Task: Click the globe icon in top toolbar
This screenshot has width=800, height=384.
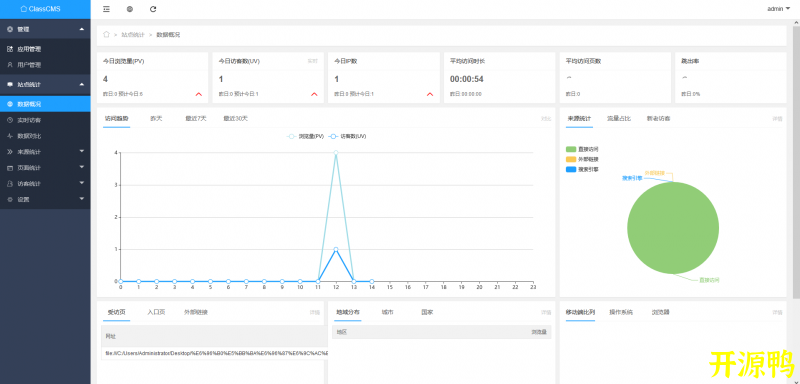Action: (130, 9)
